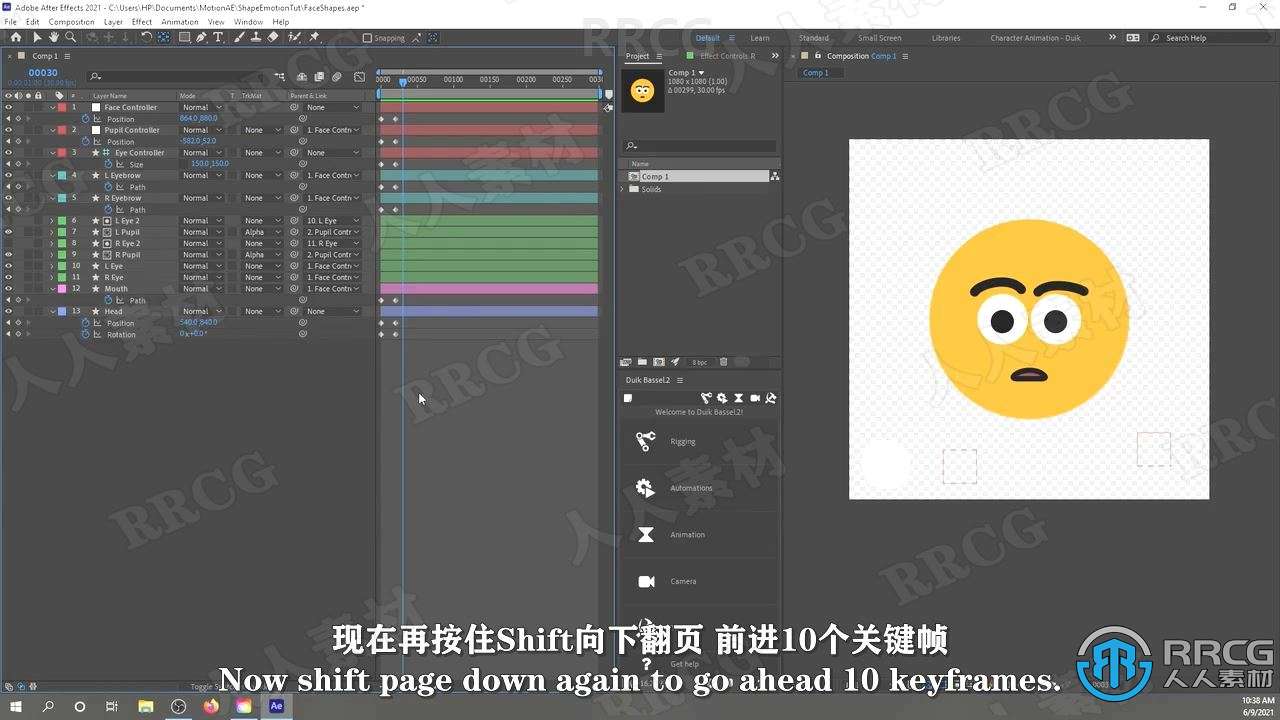Screen dimensions: 1280x720
Task: Hide the L Eyebrow layer
Action: point(8,175)
